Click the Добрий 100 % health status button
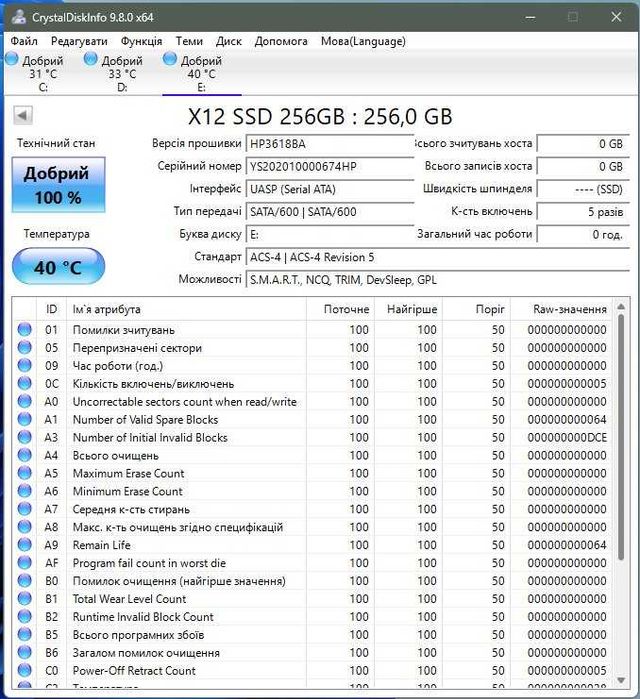640x699 pixels. [x=58, y=185]
